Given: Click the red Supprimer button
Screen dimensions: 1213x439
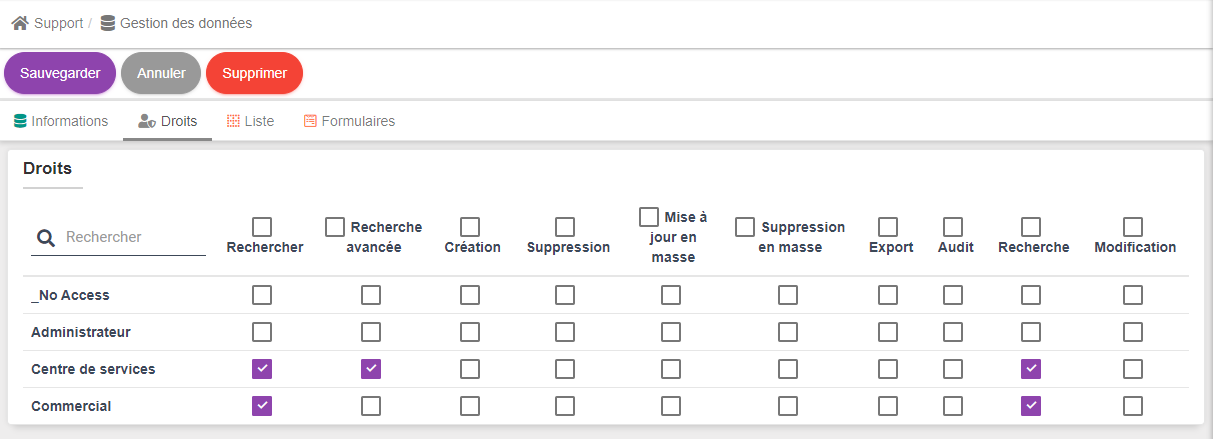Looking at the screenshot, I should [254, 73].
